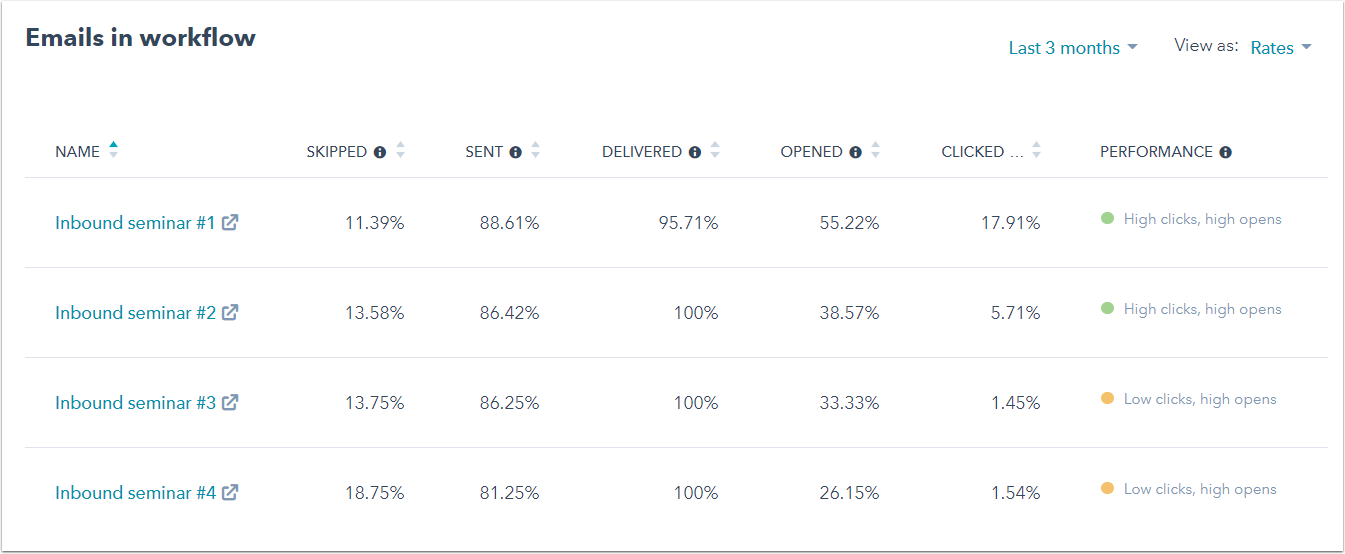Sort by the Skipped column arrows
1345x554 pixels.
[x=400, y=151]
